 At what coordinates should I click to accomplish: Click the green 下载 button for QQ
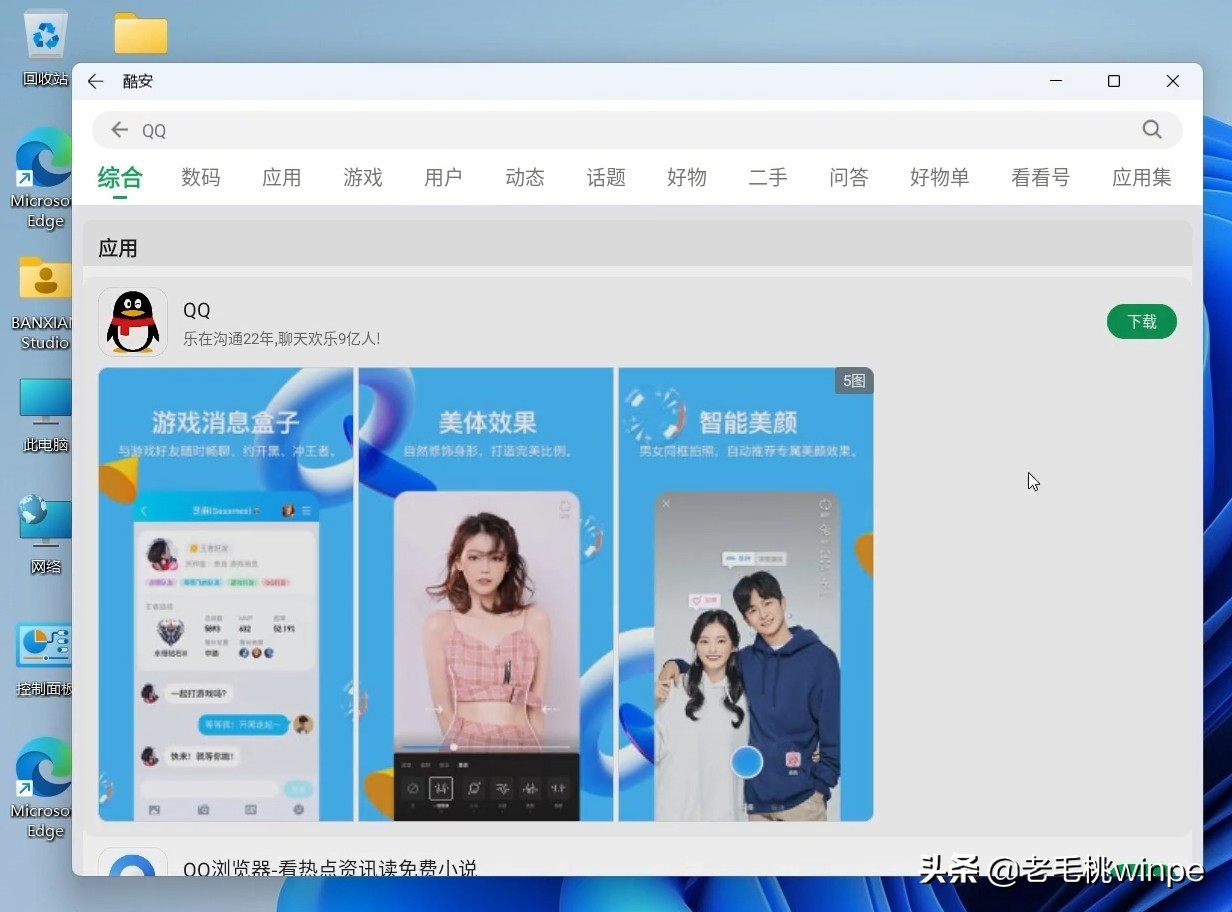click(x=1142, y=322)
